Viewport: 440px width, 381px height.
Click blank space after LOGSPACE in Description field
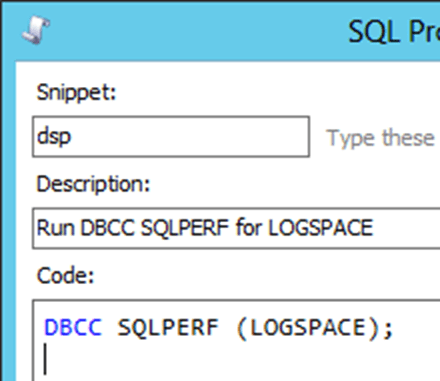pyautogui.click(x=407, y=228)
